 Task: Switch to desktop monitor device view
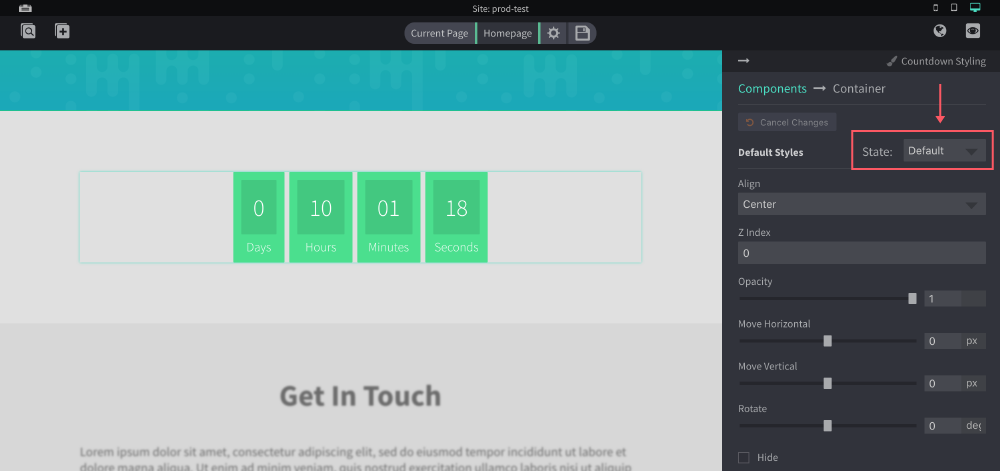(974, 8)
